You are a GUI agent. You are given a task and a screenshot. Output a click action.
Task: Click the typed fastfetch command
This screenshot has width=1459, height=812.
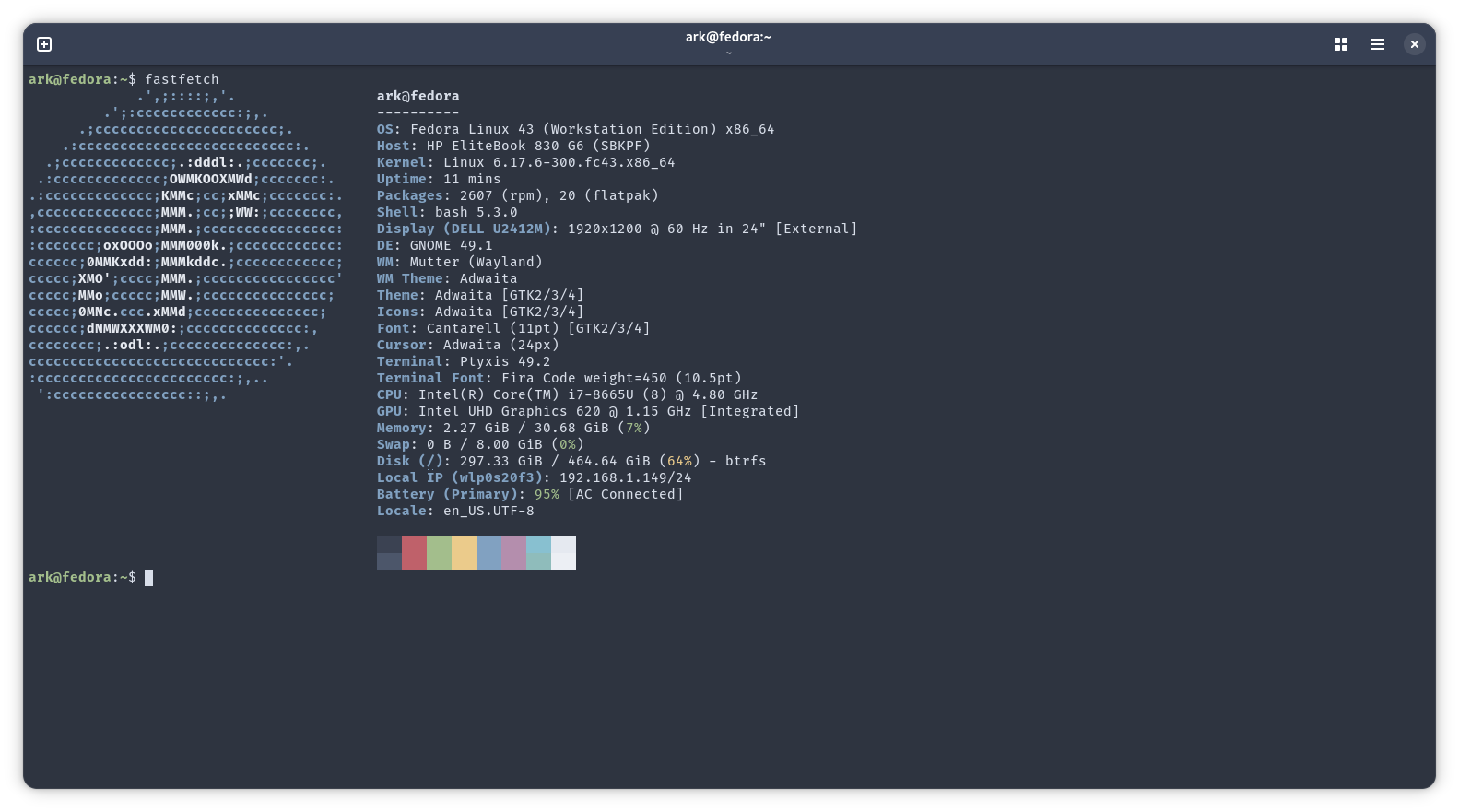tap(182, 79)
